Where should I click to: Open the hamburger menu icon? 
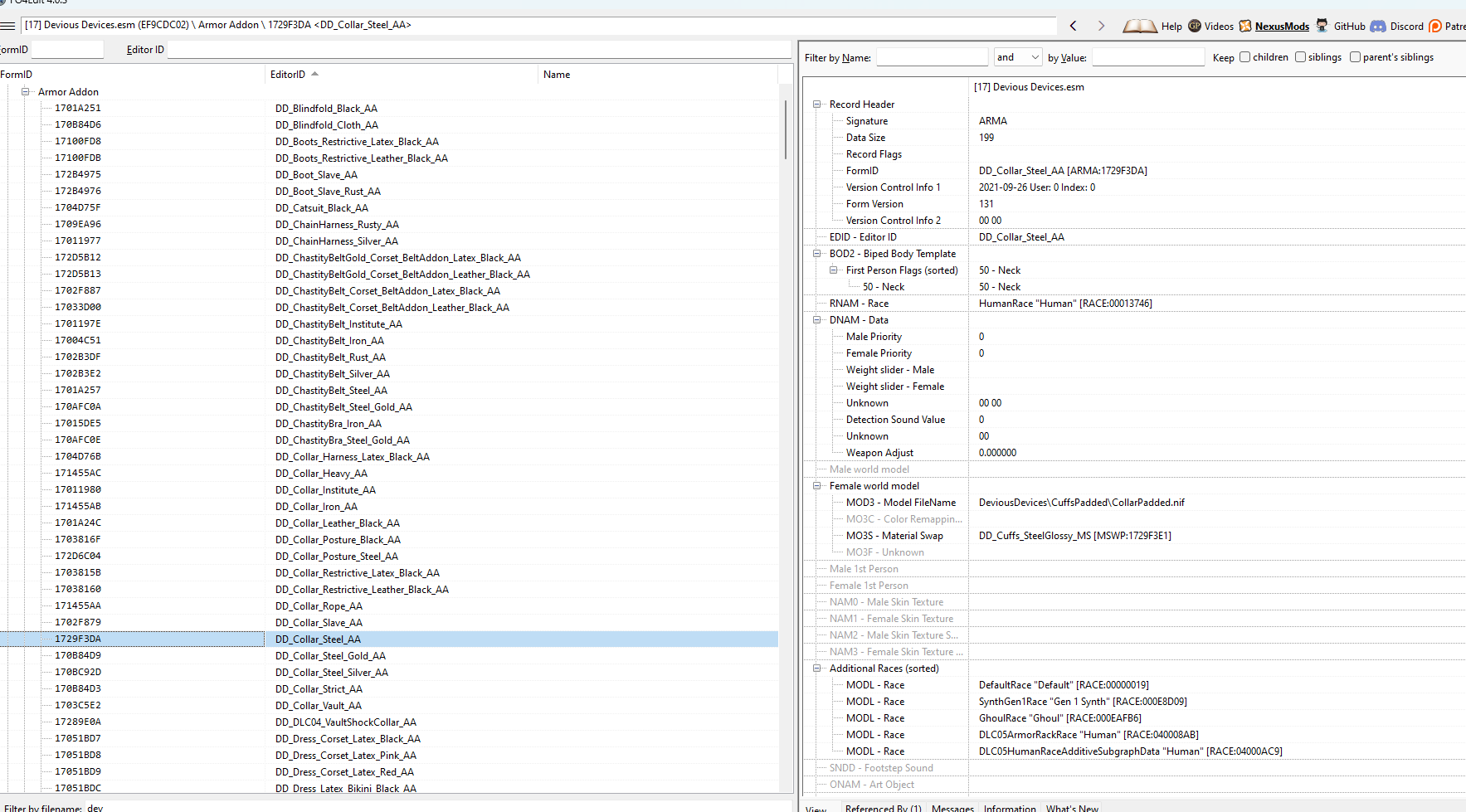(7, 26)
